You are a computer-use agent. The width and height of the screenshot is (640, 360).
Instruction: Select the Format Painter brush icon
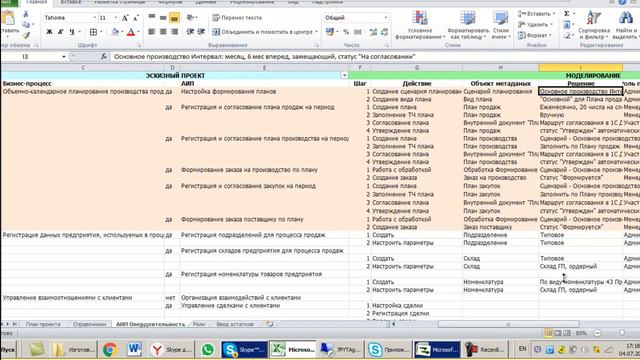click(26, 36)
